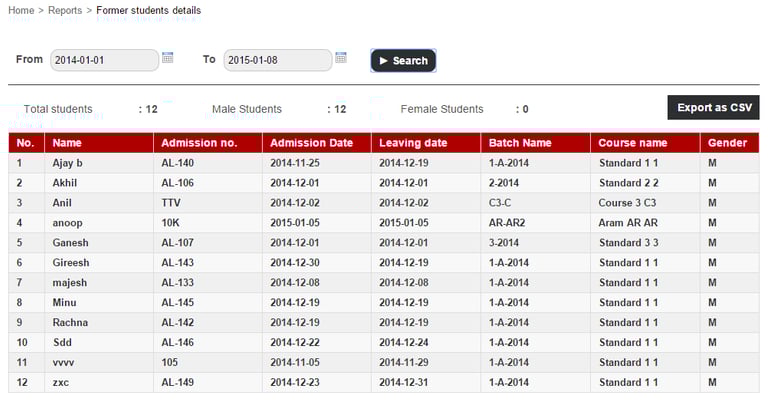Open the To date calendar picker
The height and width of the screenshot is (402, 768).
[x=341, y=57]
